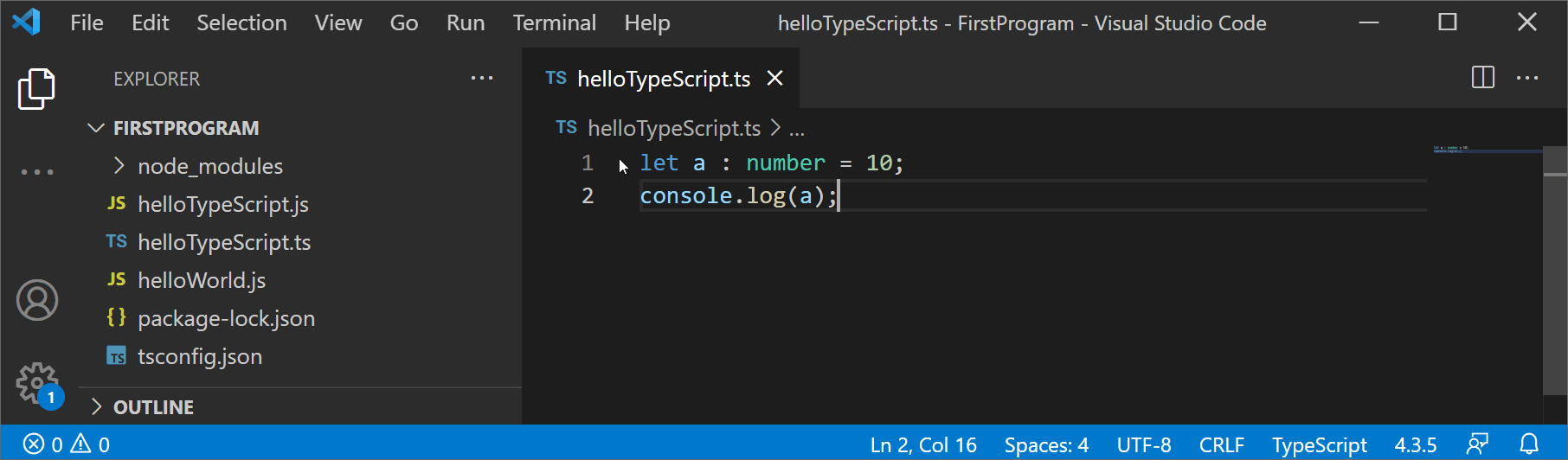Place the cursor on 'console' in line 2
Screen dimensions: 1568x460
click(x=686, y=195)
